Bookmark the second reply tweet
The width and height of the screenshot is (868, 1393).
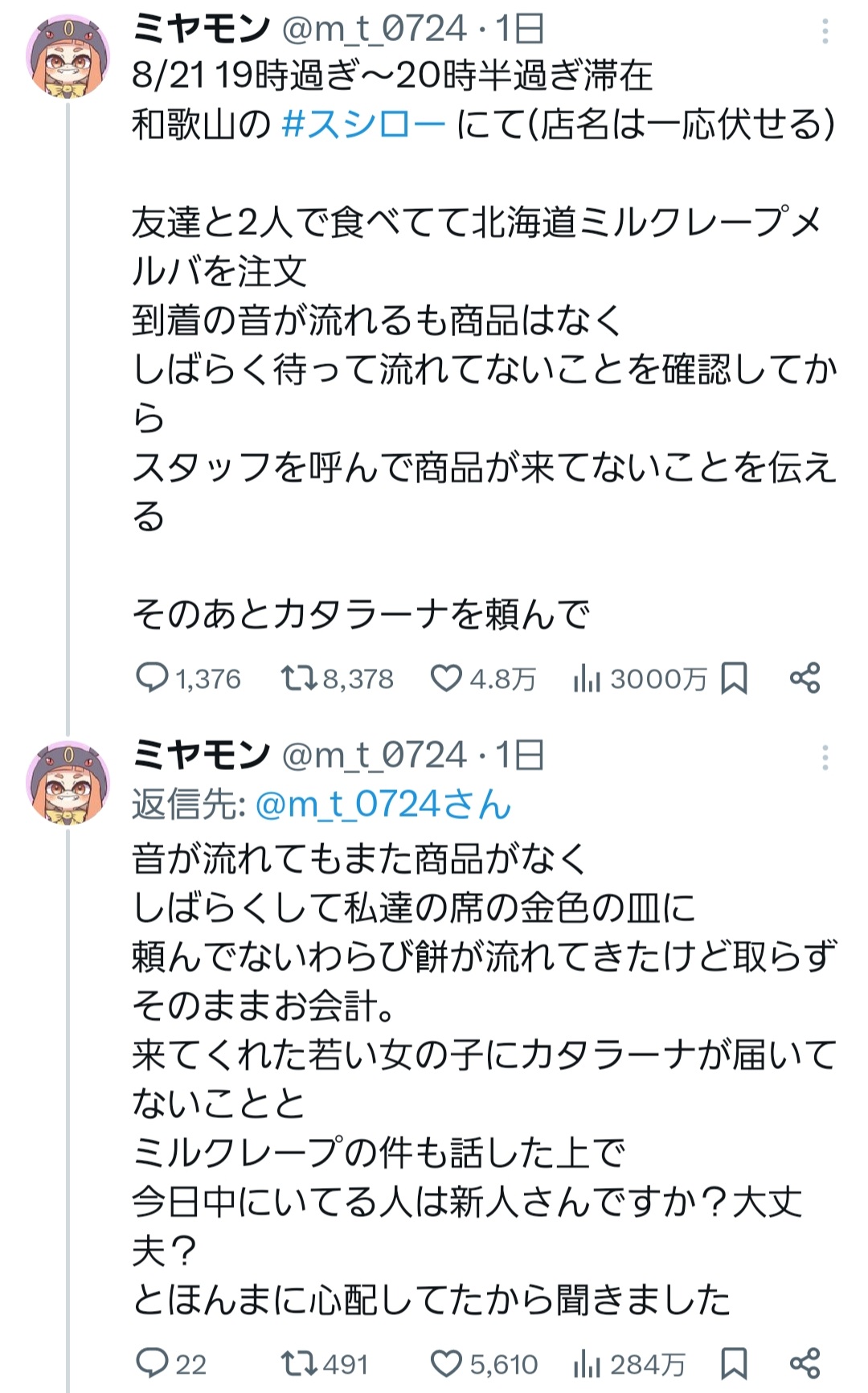pyautogui.click(x=734, y=1363)
